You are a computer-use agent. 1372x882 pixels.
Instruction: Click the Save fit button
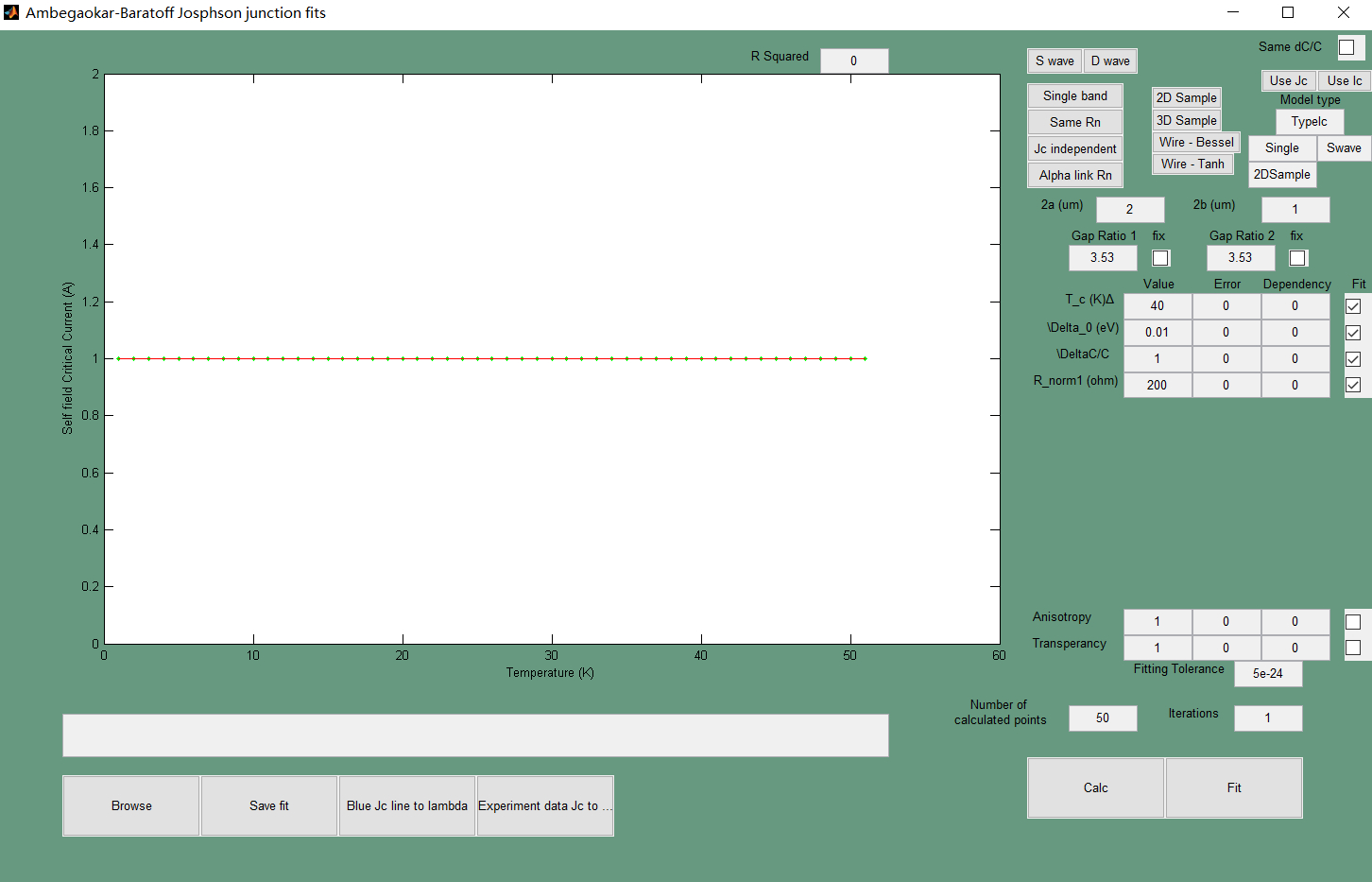click(269, 806)
